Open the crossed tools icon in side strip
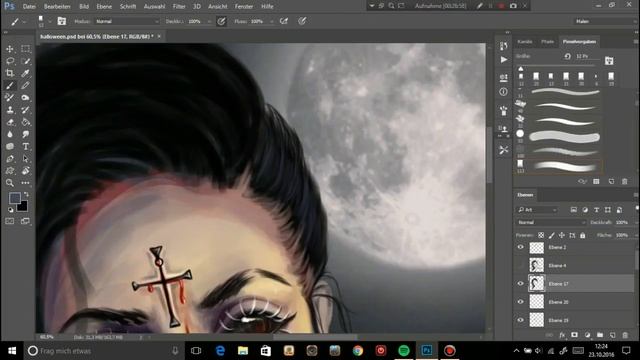Viewport: 640px width, 360px height. pos(504,150)
